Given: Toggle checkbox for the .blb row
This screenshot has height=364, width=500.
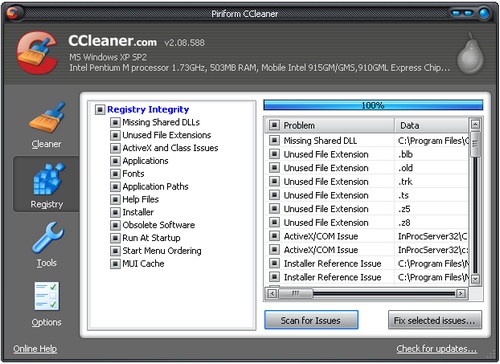Looking at the screenshot, I should (x=274, y=154).
